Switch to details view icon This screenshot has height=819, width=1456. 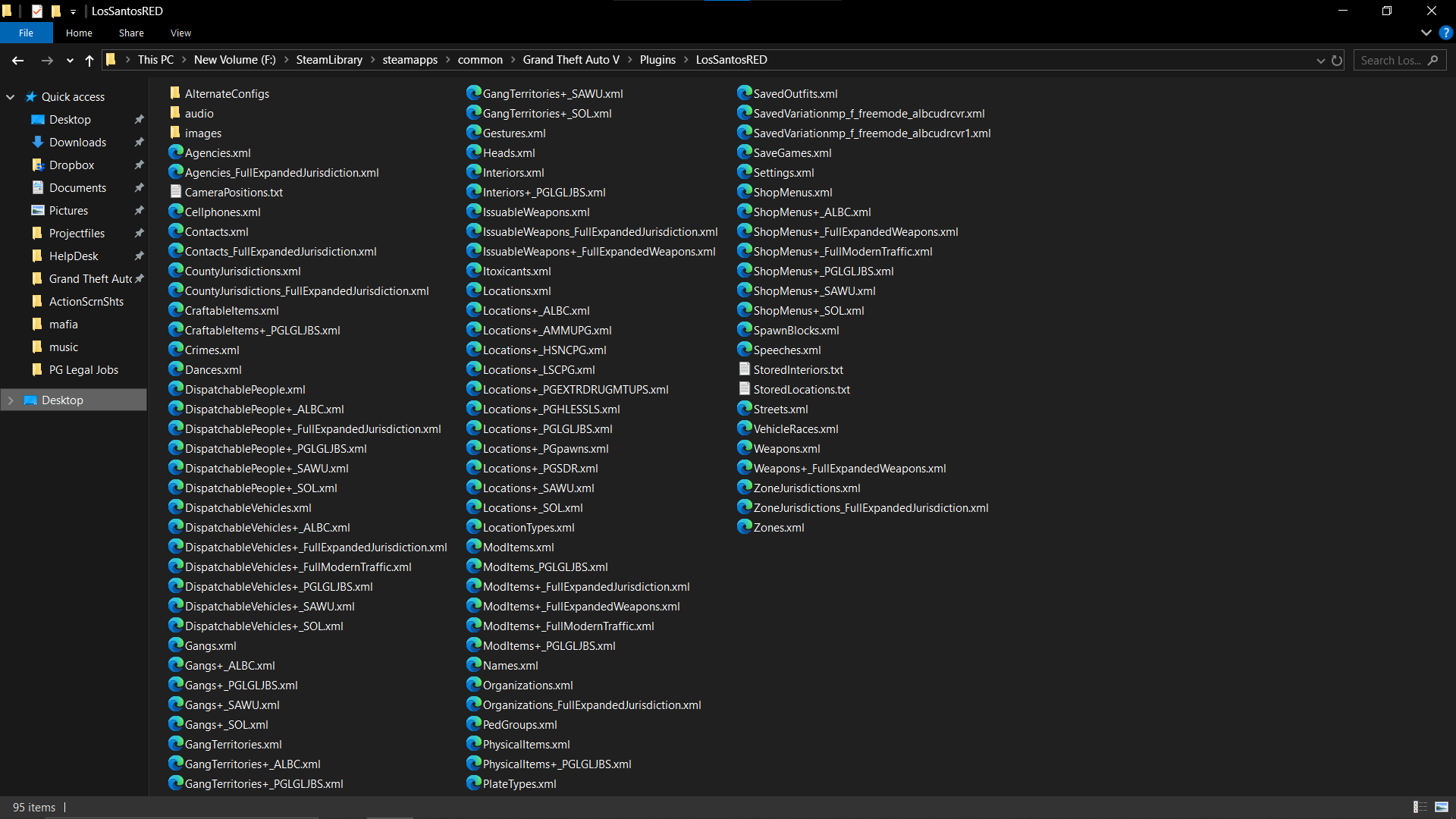point(1420,807)
